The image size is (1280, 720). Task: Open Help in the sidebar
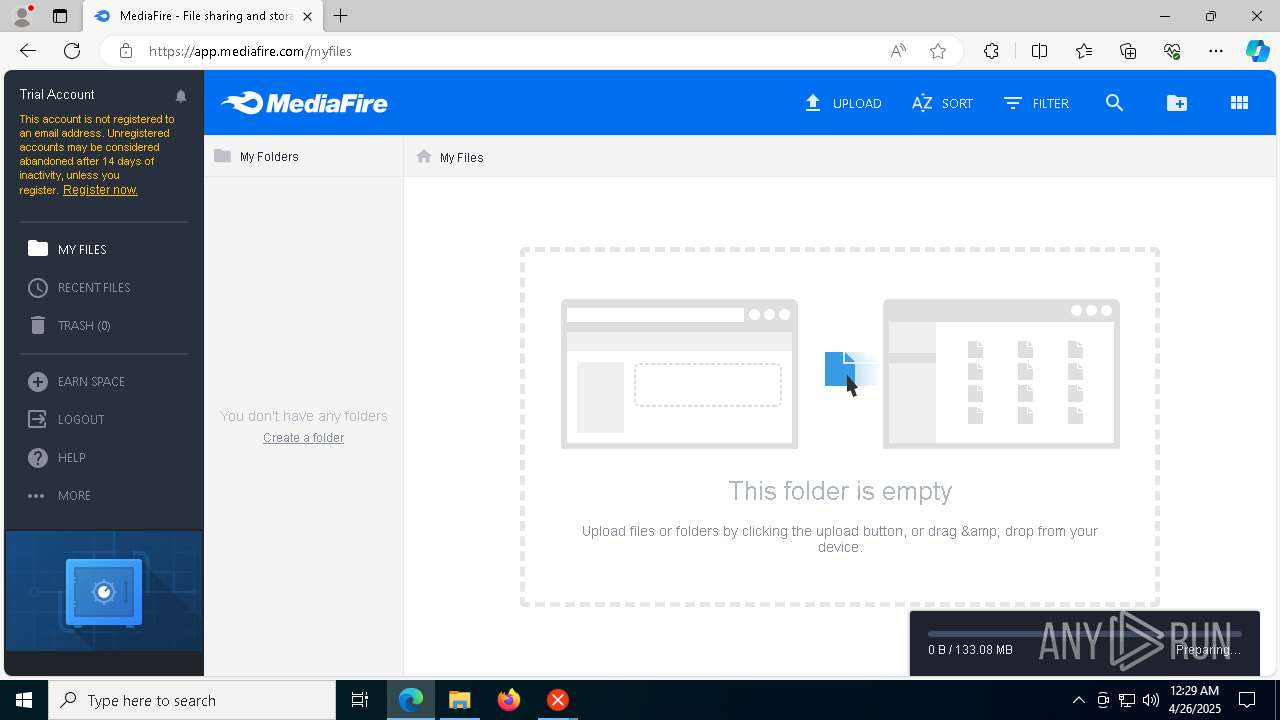[x=57, y=457]
